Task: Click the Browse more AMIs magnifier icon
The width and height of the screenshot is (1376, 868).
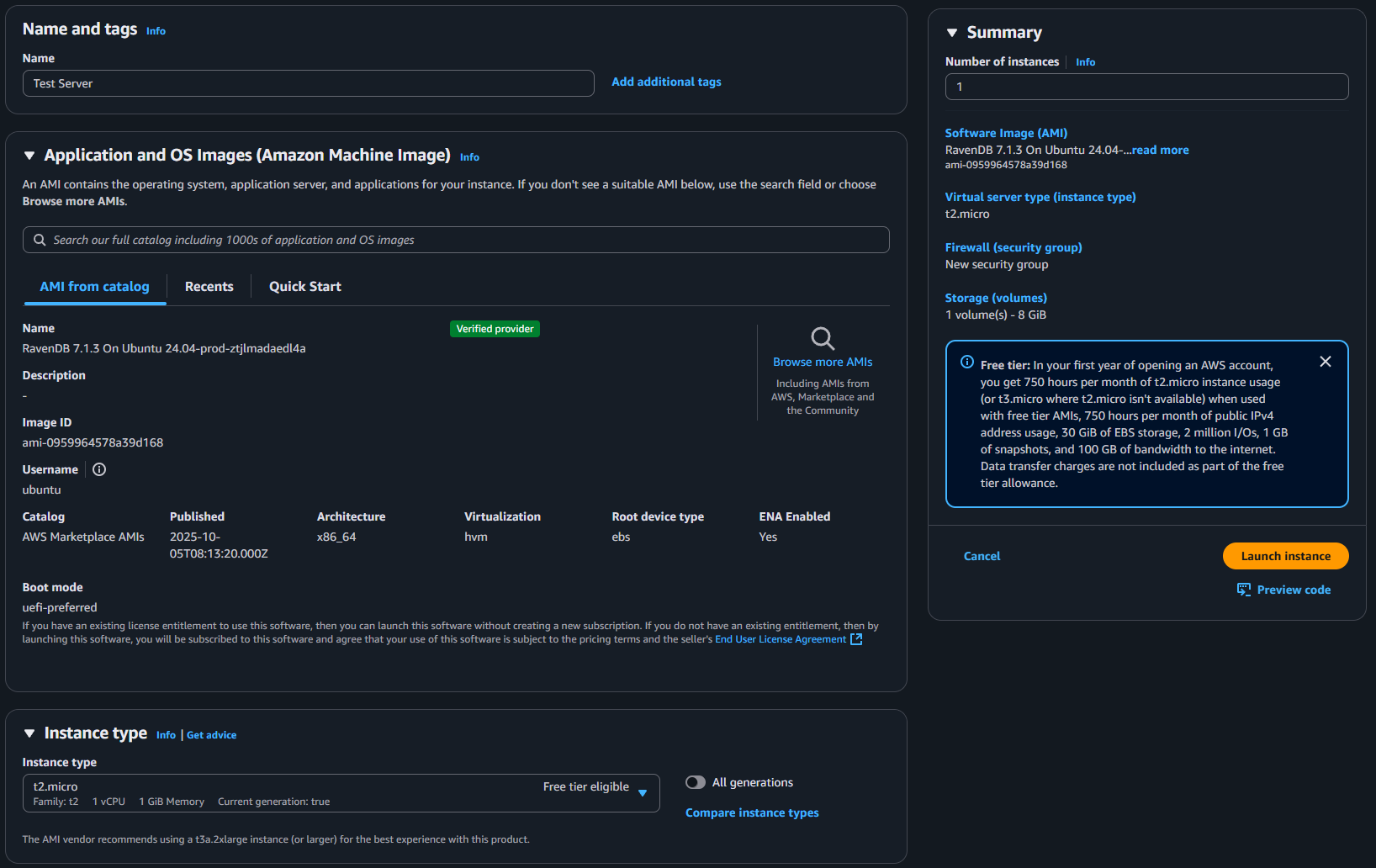Action: pyautogui.click(x=823, y=338)
